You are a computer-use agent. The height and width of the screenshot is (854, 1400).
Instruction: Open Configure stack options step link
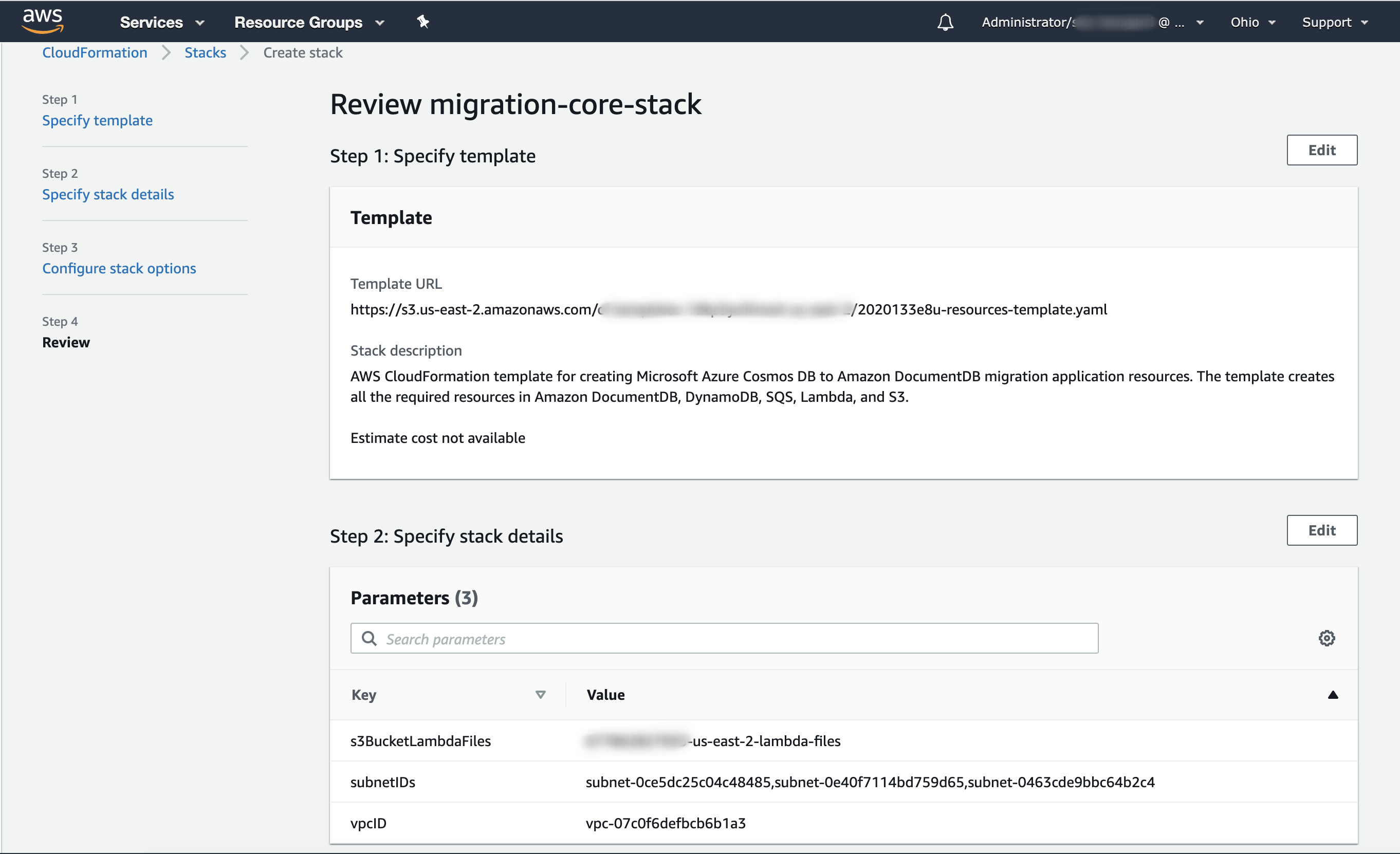(x=119, y=268)
